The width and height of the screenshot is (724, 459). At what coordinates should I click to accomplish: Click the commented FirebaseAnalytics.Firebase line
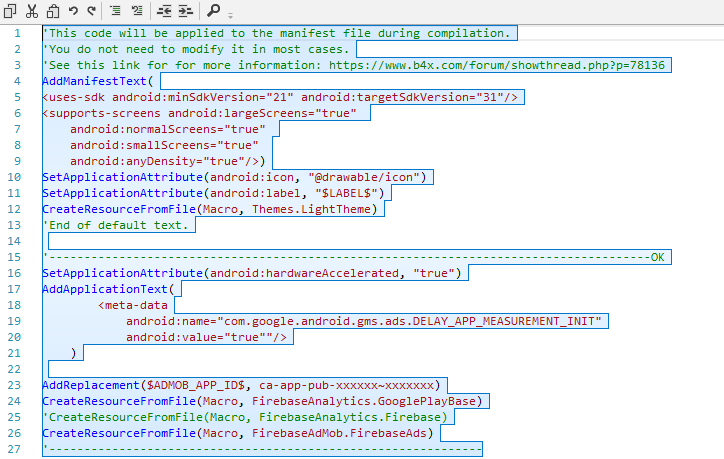click(x=245, y=417)
